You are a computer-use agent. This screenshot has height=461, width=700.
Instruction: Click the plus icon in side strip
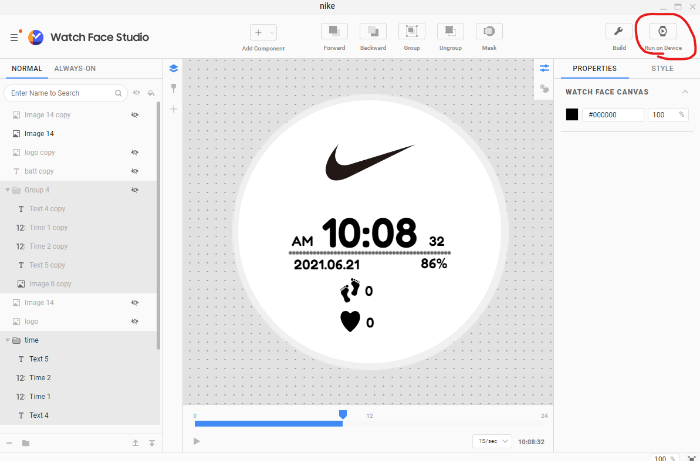(x=173, y=109)
